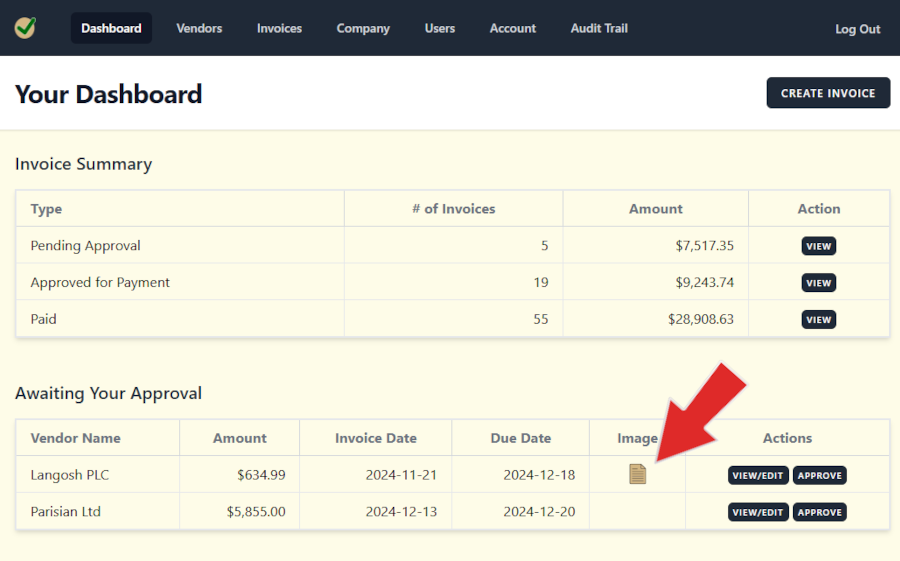900x561 pixels.
Task: Click the Langosh PLC vendor name
Action: point(69,475)
